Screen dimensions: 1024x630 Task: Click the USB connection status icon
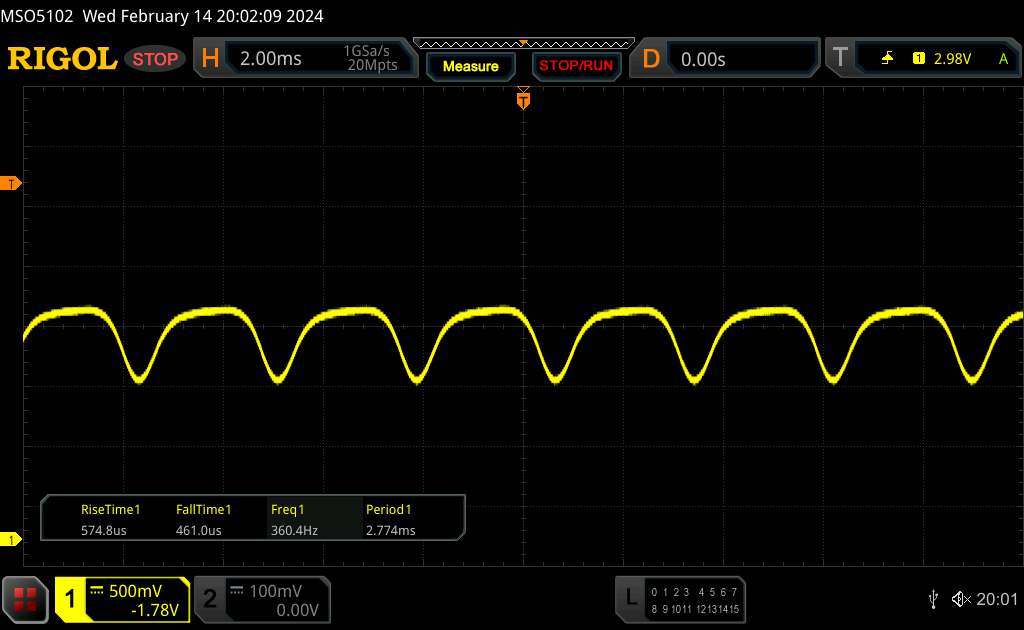click(x=933, y=599)
